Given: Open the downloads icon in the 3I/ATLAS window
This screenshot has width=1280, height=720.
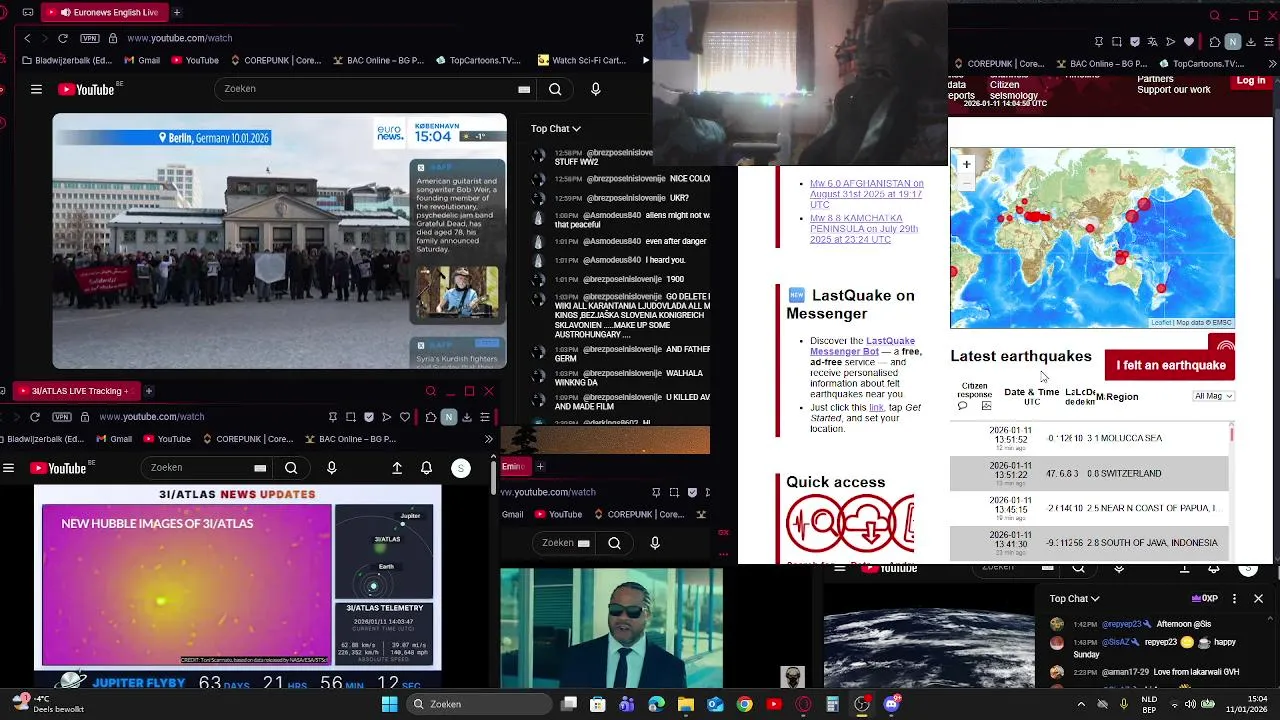Looking at the screenshot, I should [466, 417].
